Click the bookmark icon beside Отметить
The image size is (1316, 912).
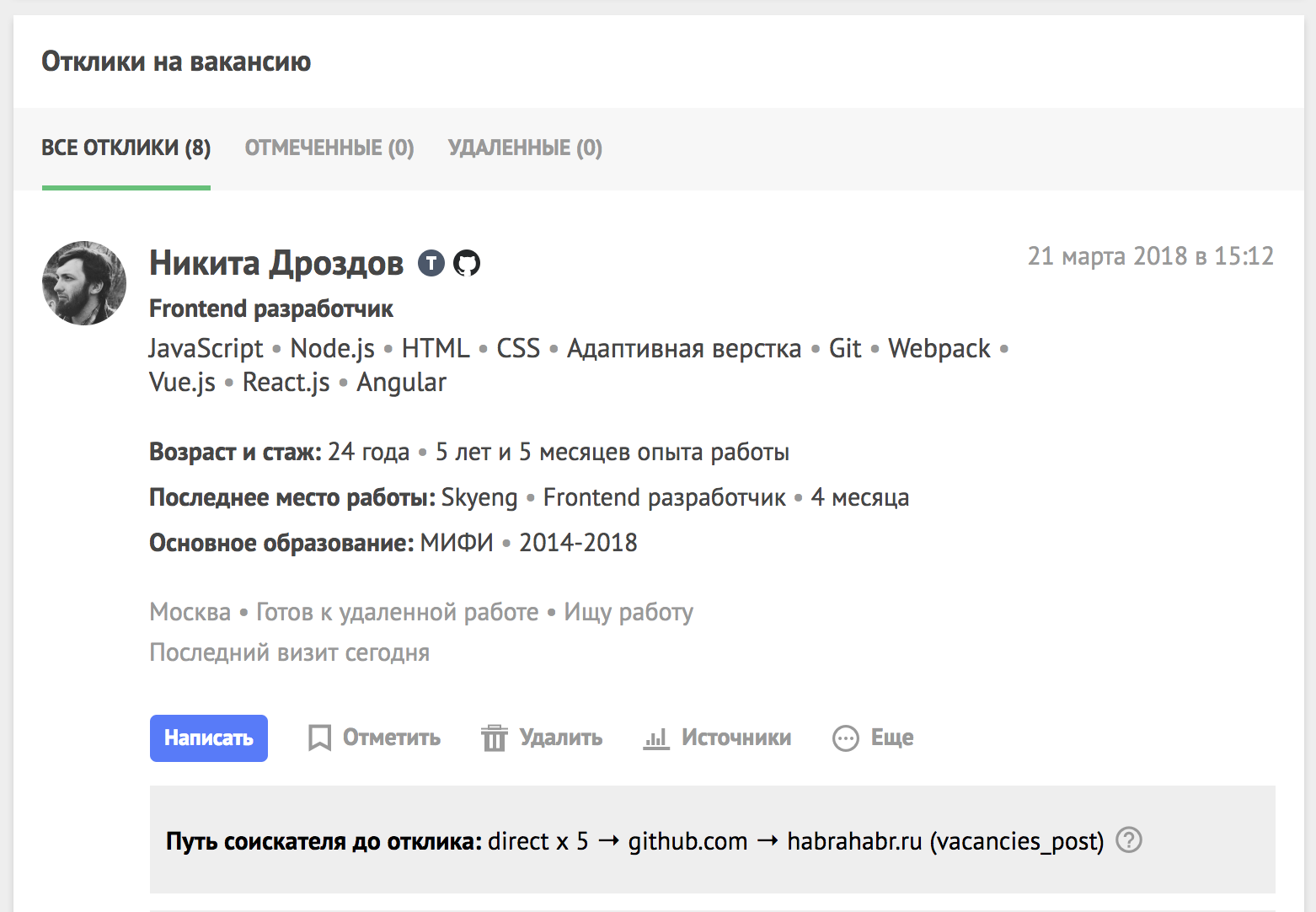[x=319, y=738]
